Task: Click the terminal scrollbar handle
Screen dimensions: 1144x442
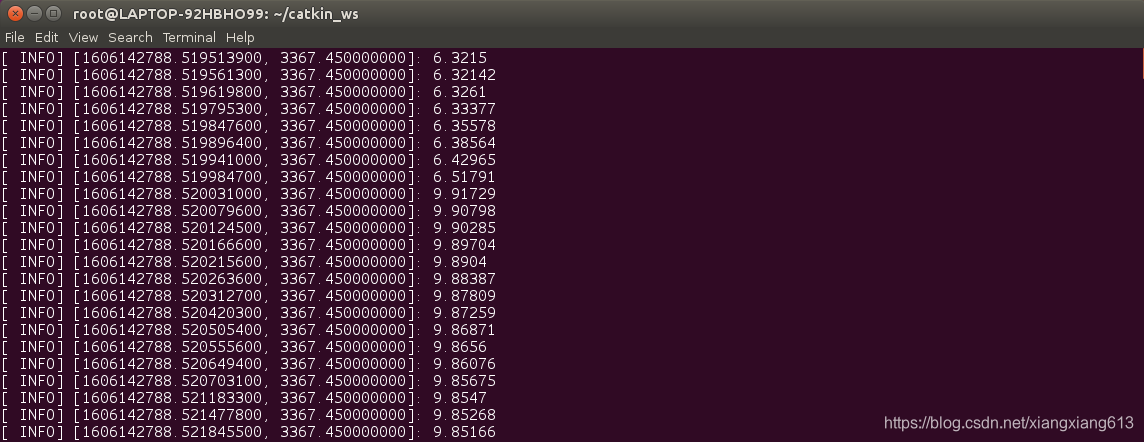Action: [x=1142, y=63]
